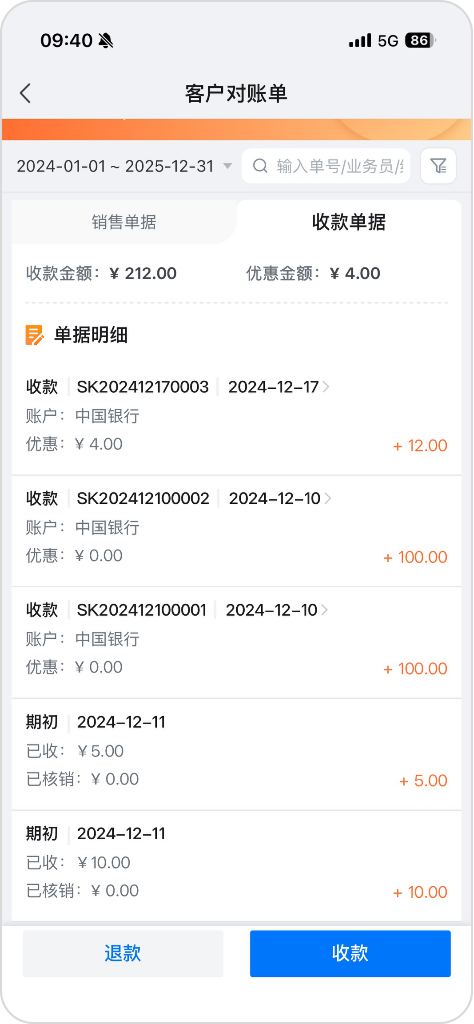Tap the muted bell status icon
Screen dimensions: 474x1024
tap(106, 40)
